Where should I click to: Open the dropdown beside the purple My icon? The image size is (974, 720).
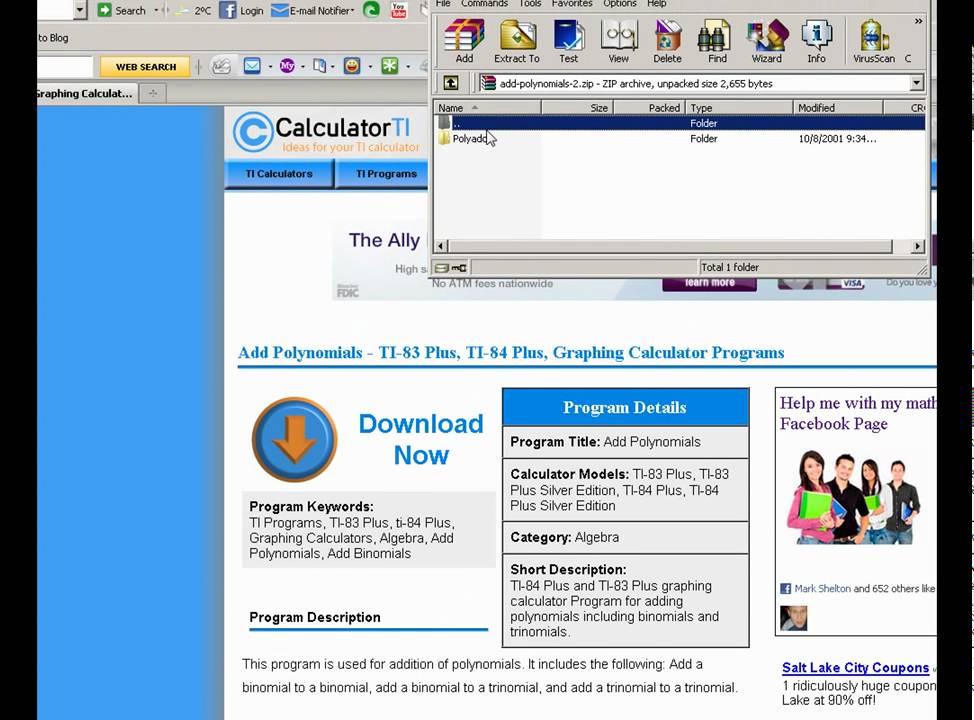click(303, 66)
